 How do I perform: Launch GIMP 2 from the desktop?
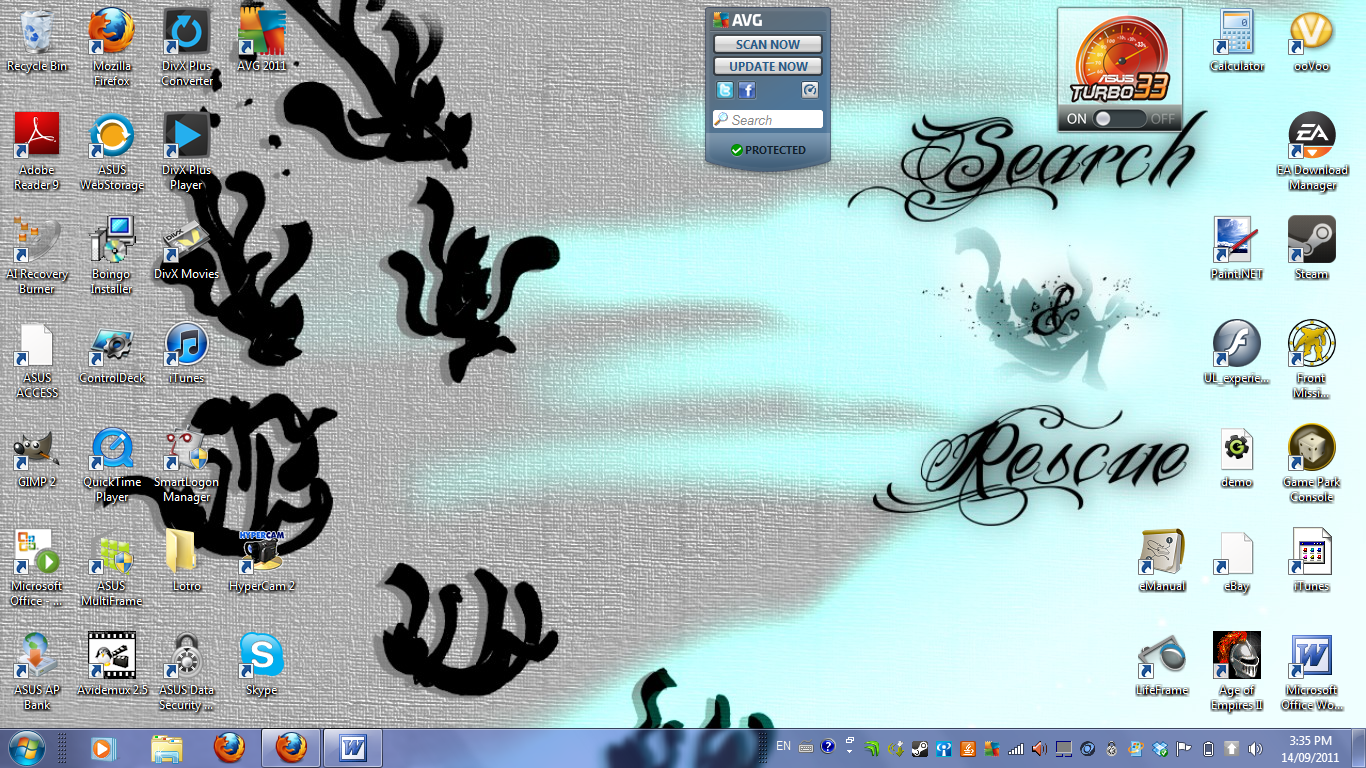[x=36, y=452]
